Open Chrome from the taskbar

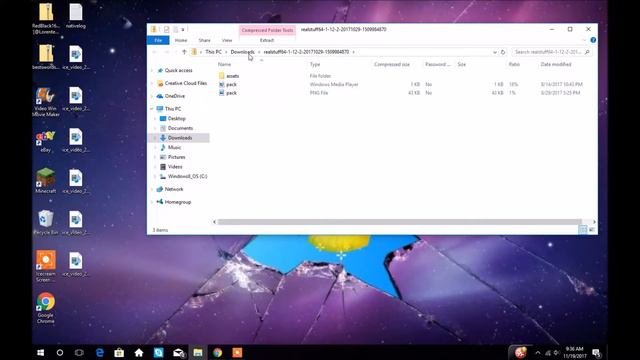[218, 353]
